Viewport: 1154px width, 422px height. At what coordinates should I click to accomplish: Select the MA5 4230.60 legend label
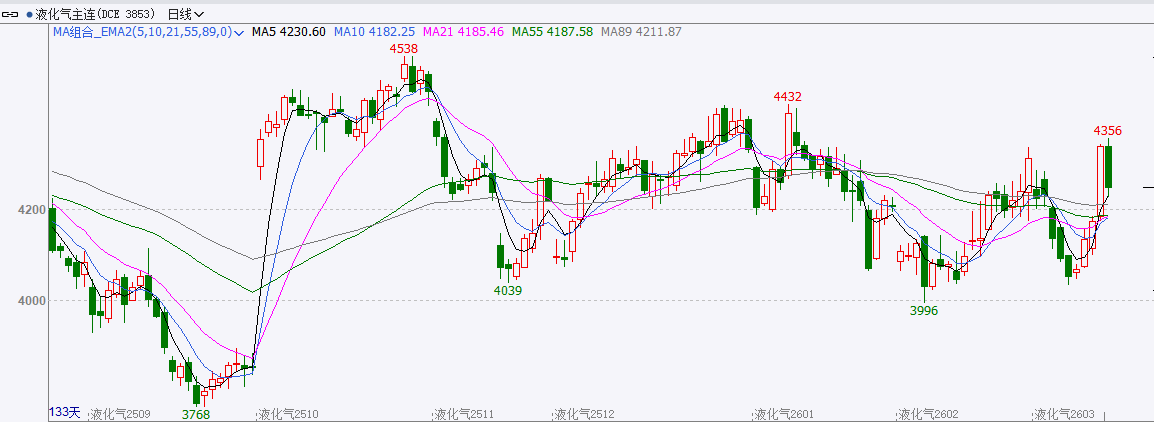pyautogui.click(x=288, y=32)
